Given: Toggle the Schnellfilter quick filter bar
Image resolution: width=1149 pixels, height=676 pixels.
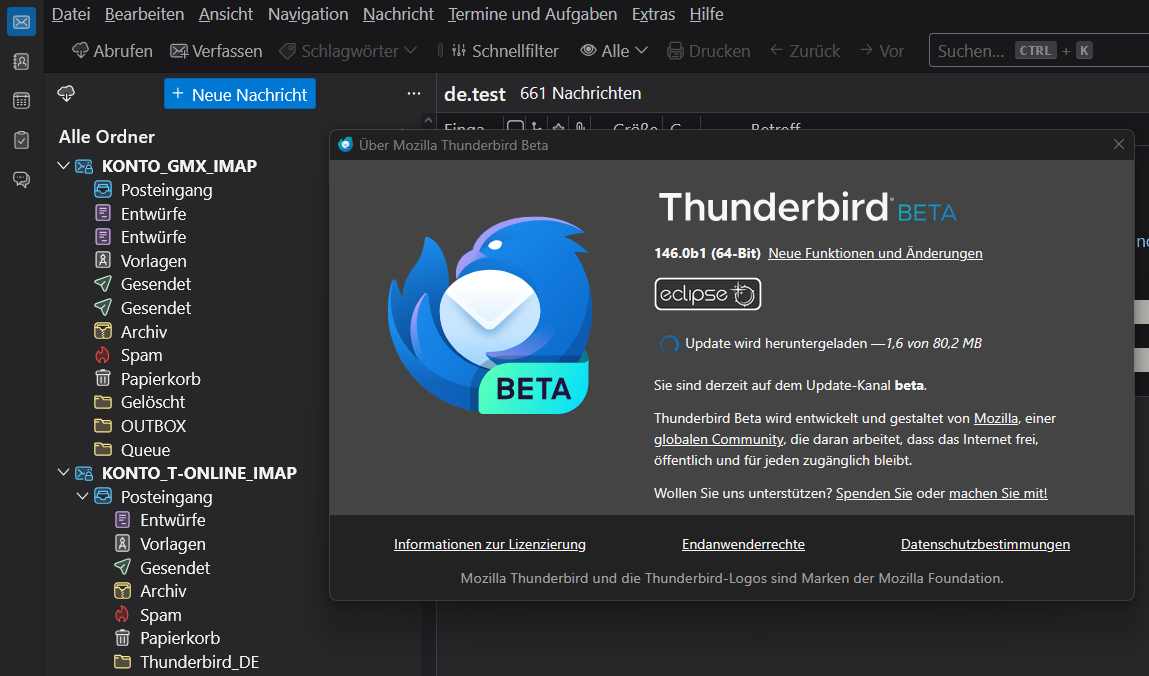Looking at the screenshot, I should tap(505, 51).
